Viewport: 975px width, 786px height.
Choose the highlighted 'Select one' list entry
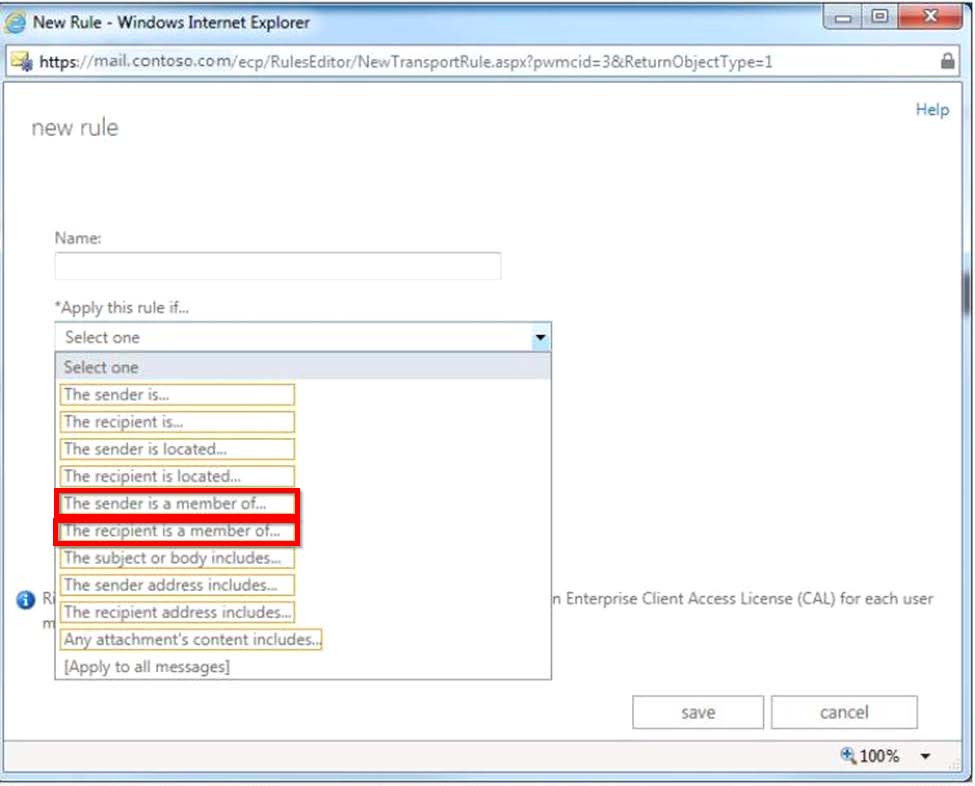[303, 367]
